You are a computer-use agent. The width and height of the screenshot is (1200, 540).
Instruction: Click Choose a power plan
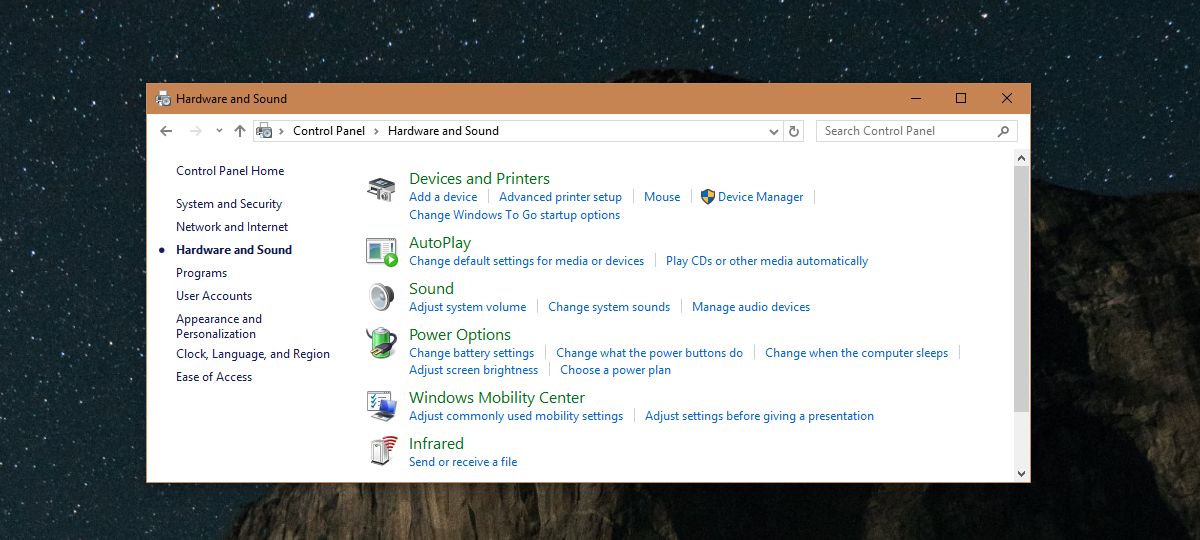click(615, 370)
